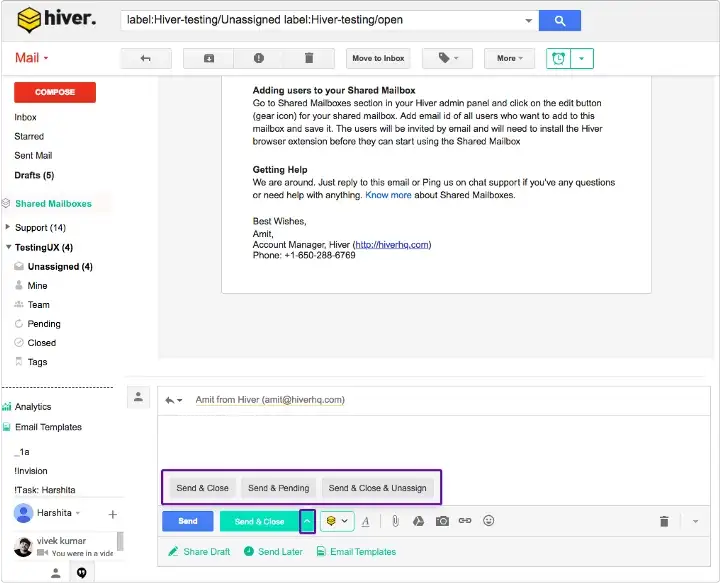720x583 pixels.
Task: Open the Pending view
Action: click(44, 324)
